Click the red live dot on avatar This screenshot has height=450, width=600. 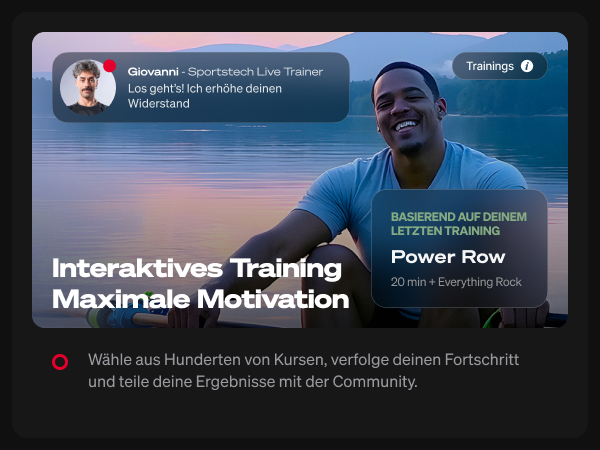tap(109, 66)
